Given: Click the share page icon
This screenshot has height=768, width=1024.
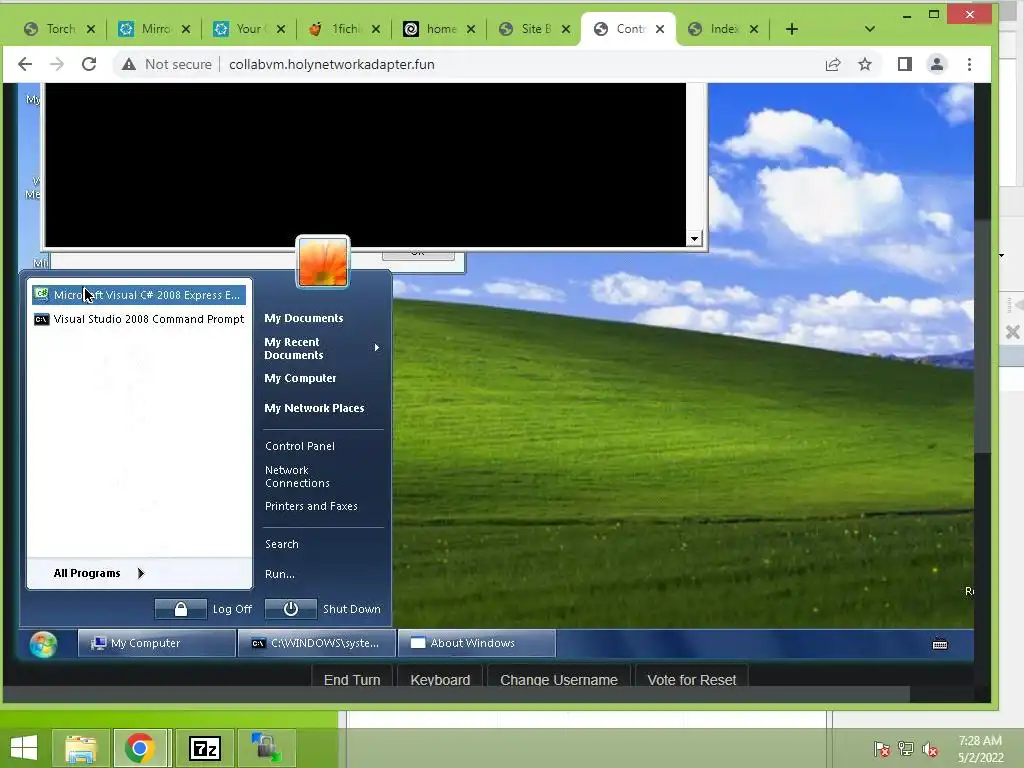Looking at the screenshot, I should point(833,64).
